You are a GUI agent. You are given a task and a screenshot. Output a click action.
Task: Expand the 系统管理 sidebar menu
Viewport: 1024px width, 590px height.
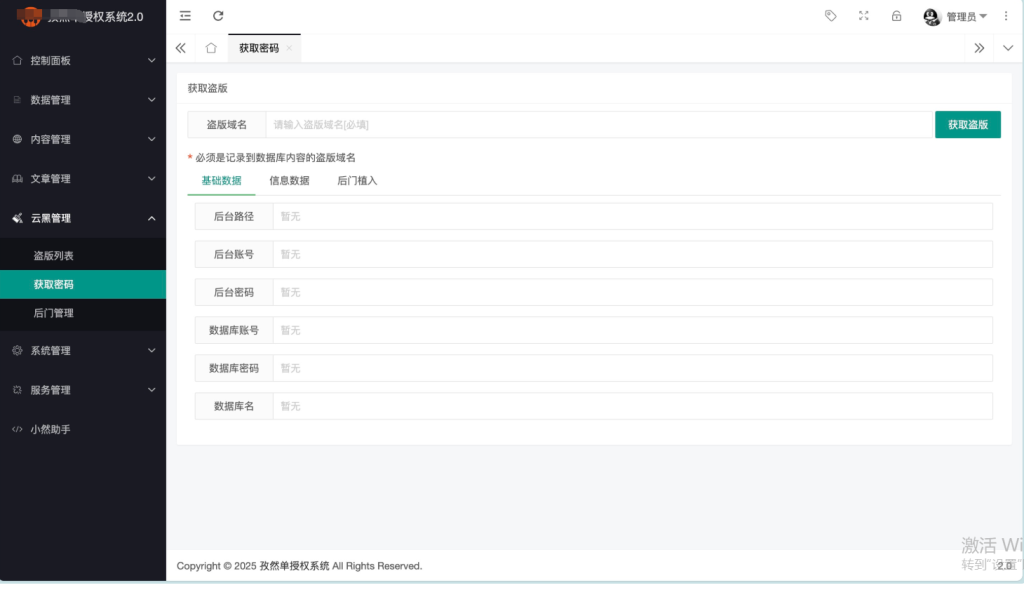[83, 351]
